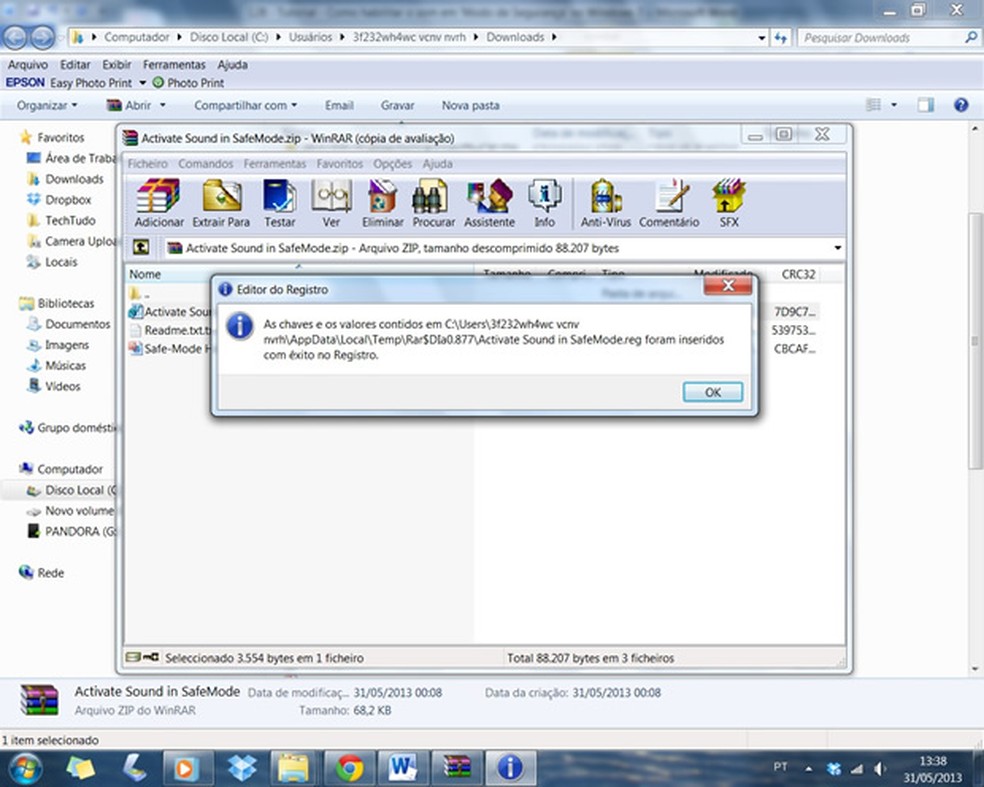Viewport: 984px width, 787px height.
Task: Click the Explorer back navigation arrow
Action: click(x=15, y=38)
